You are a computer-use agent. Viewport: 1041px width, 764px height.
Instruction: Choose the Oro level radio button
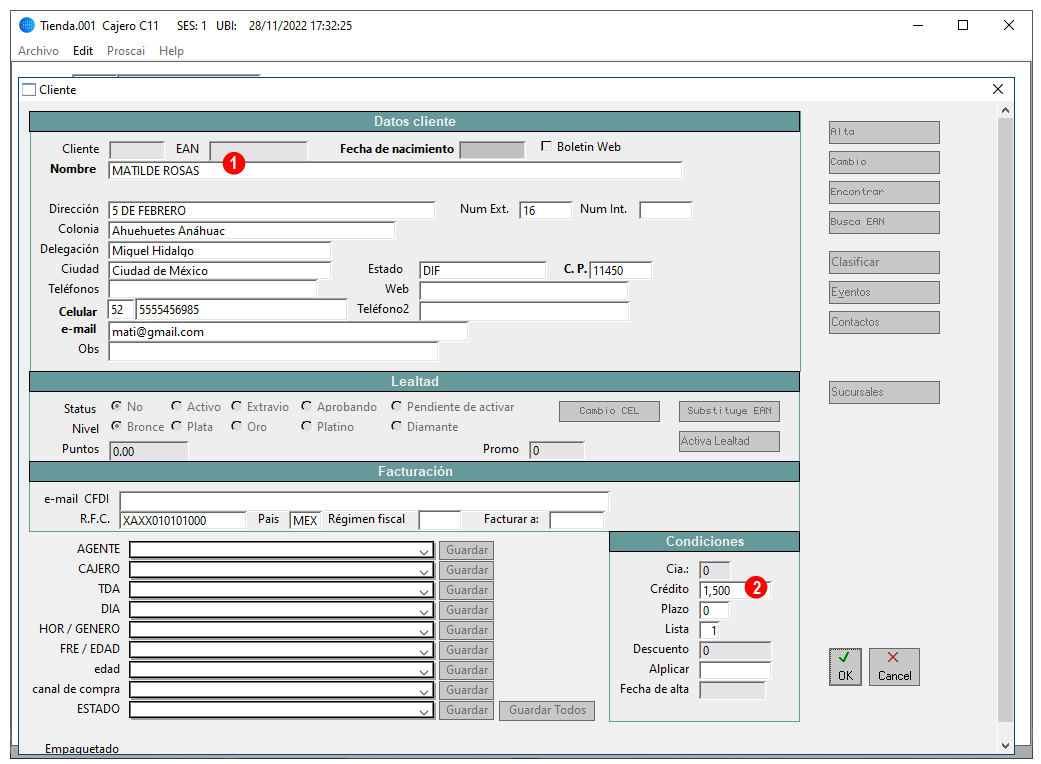click(x=236, y=425)
